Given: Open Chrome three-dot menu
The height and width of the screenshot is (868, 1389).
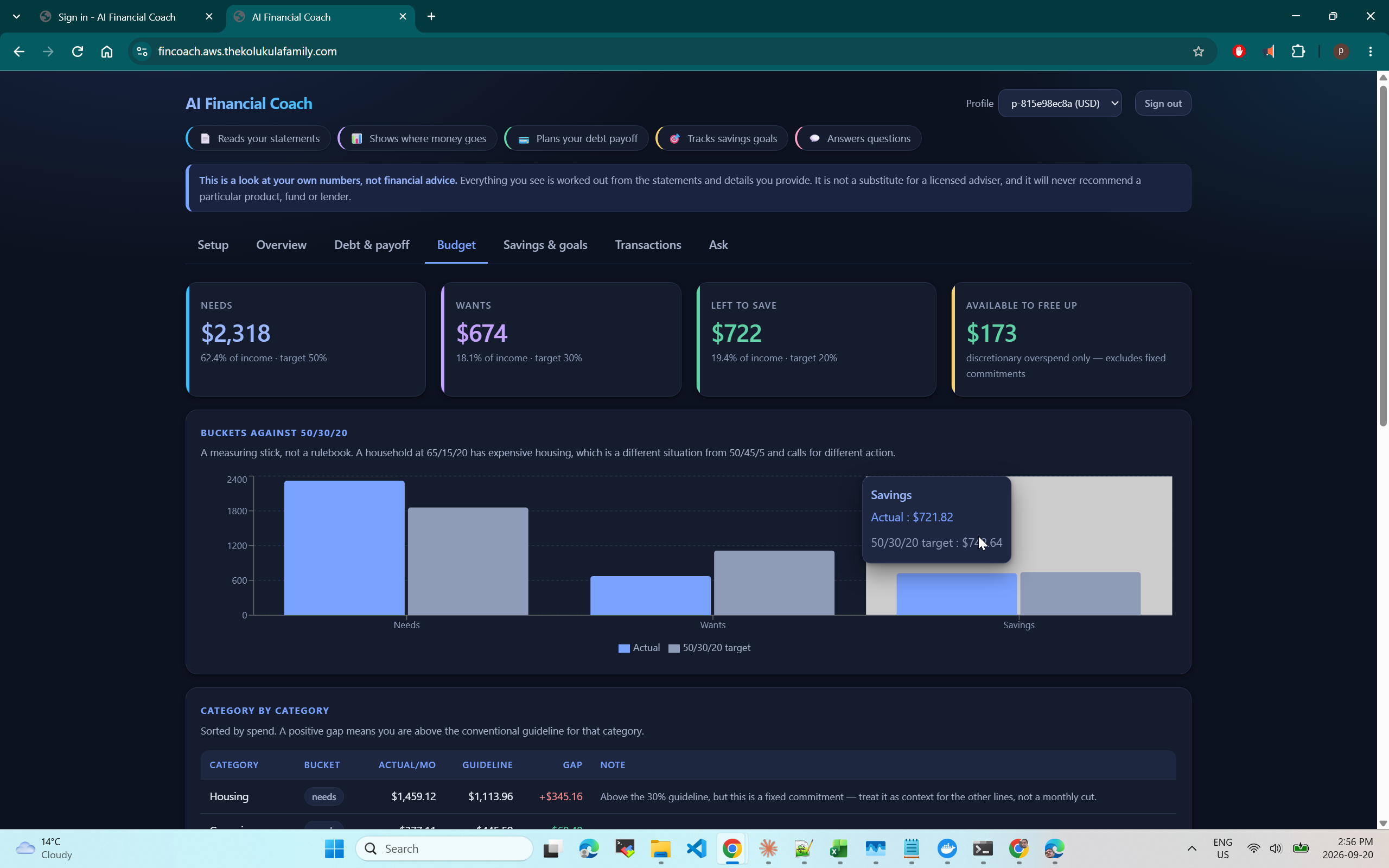Looking at the screenshot, I should point(1370,51).
